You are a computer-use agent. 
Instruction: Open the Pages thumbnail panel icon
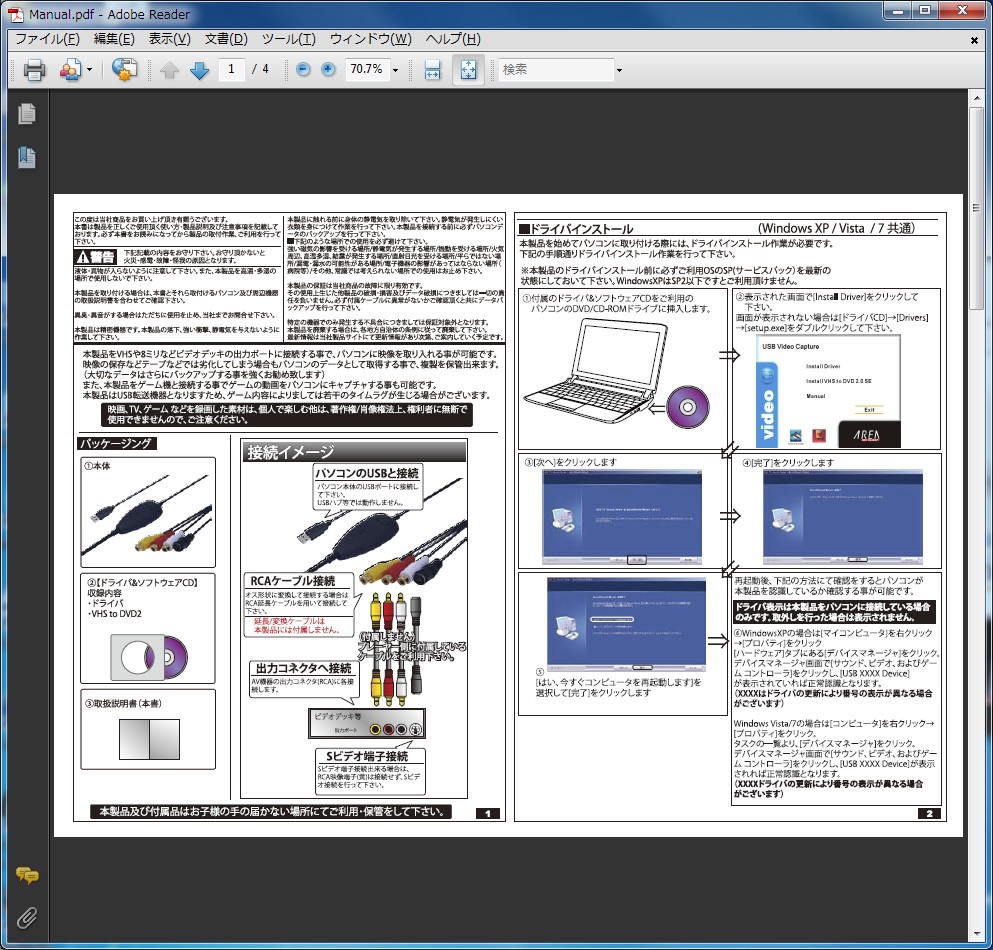pos(27,114)
